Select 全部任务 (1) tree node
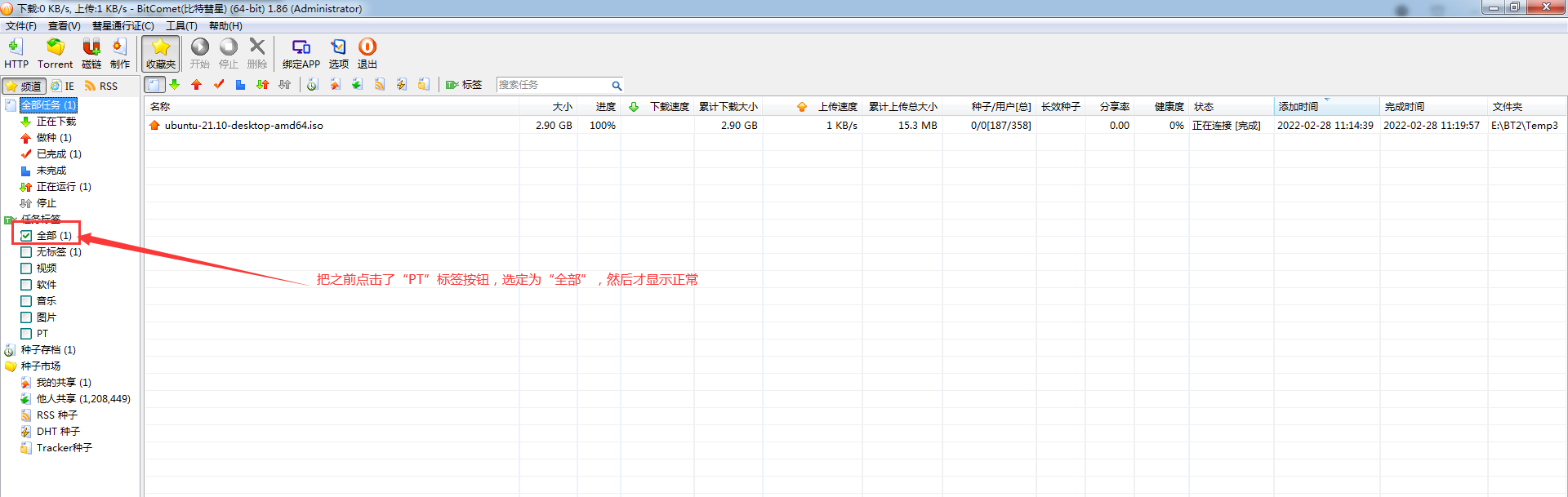 pos(48,105)
